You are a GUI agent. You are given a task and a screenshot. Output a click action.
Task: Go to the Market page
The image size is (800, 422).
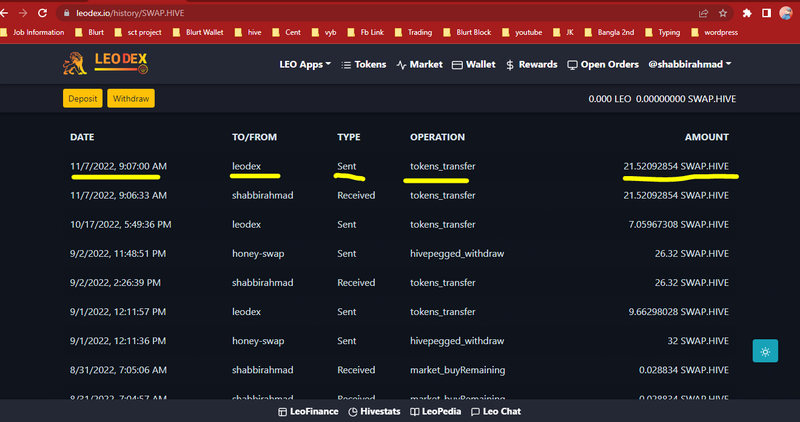pyautogui.click(x=419, y=64)
